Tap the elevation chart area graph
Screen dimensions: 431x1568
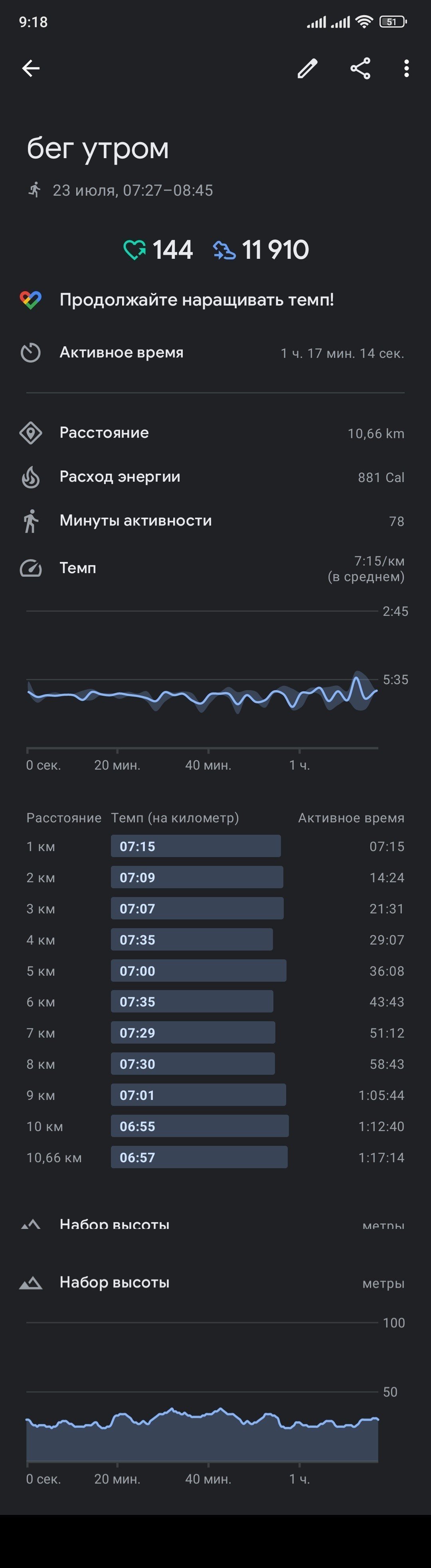pos(202,1434)
